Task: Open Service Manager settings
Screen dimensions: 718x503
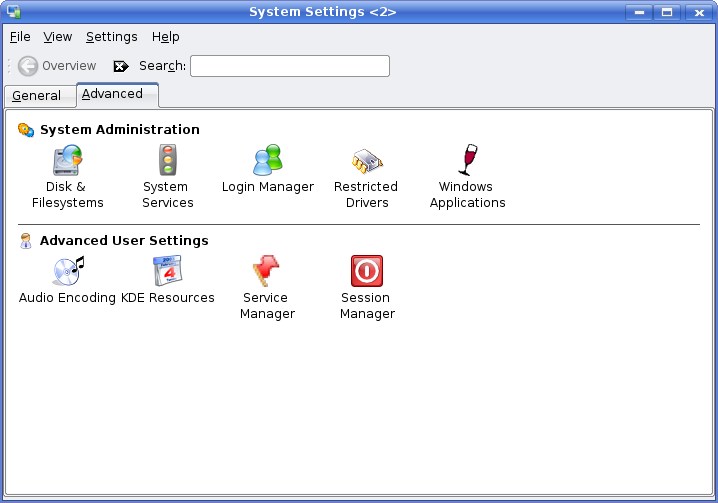Action: pos(267,272)
